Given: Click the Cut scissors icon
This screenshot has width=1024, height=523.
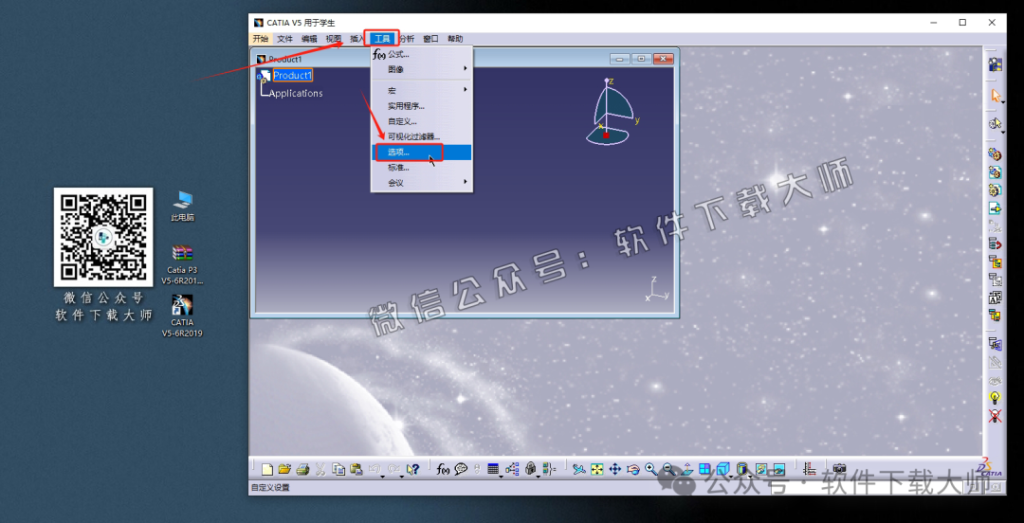Looking at the screenshot, I should (x=320, y=469).
